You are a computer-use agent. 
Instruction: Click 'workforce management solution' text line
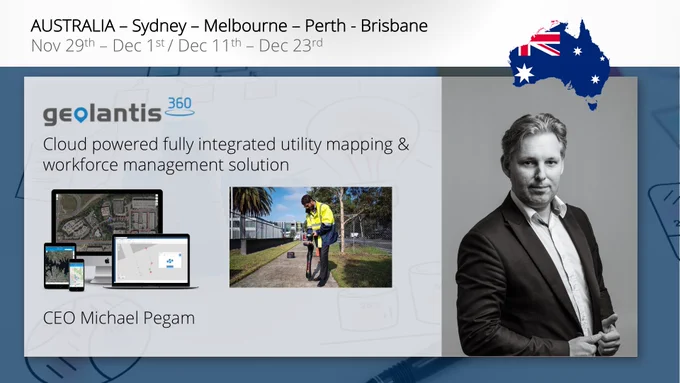click(166, 165)
